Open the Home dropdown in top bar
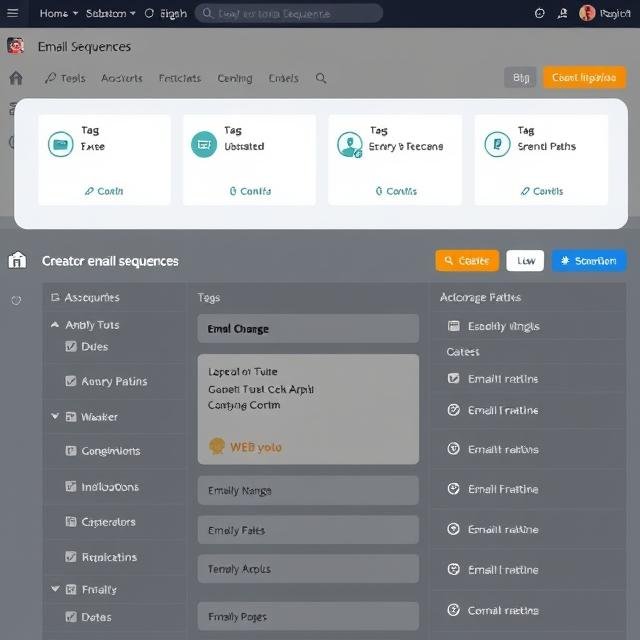The image size is (640, 640). pos(58,13)
